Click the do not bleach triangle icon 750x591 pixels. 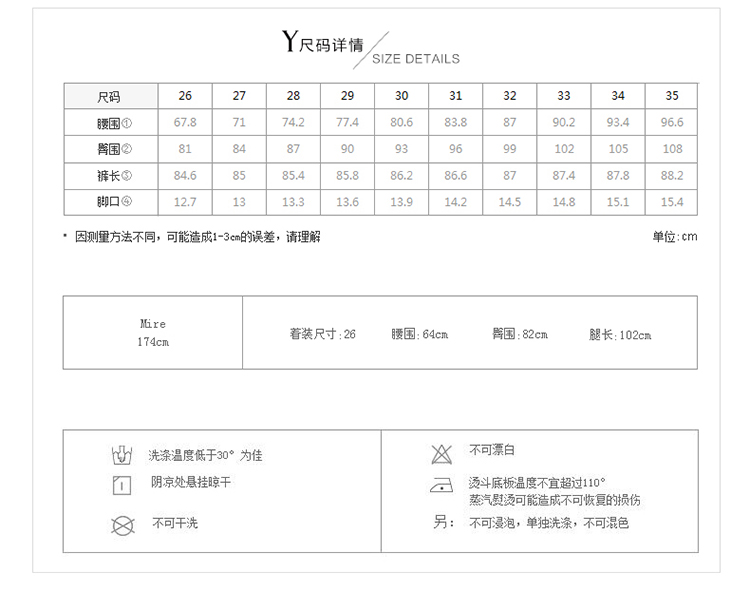click(x=441, y=454)
